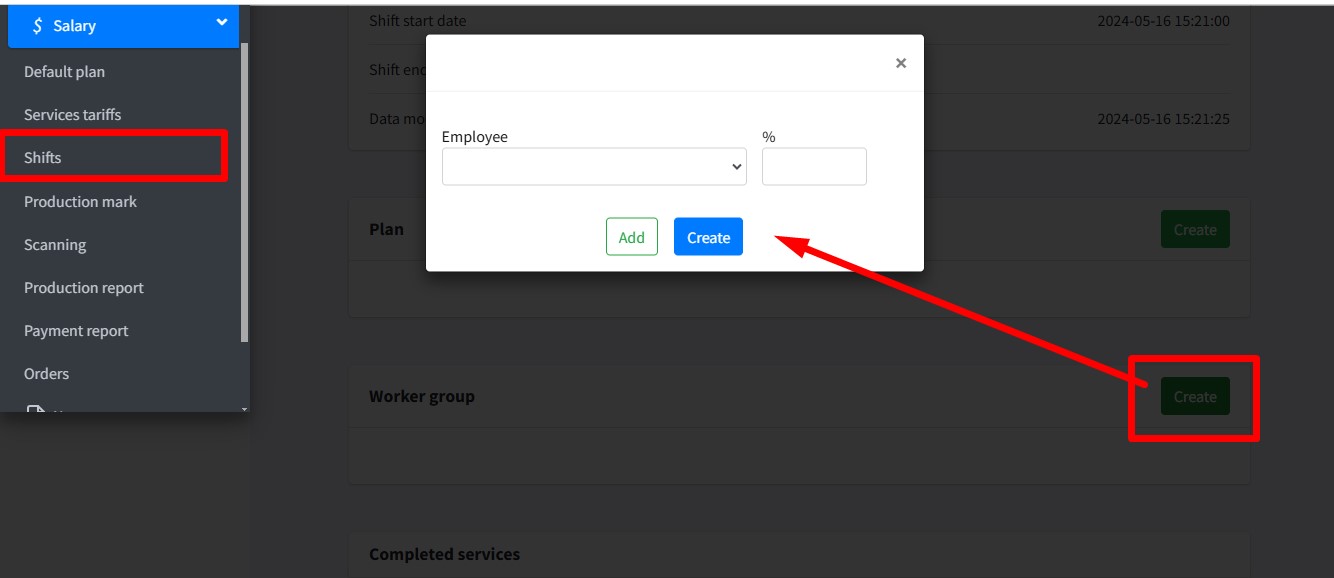Close the modal with the X button

[x=900, y=63]
